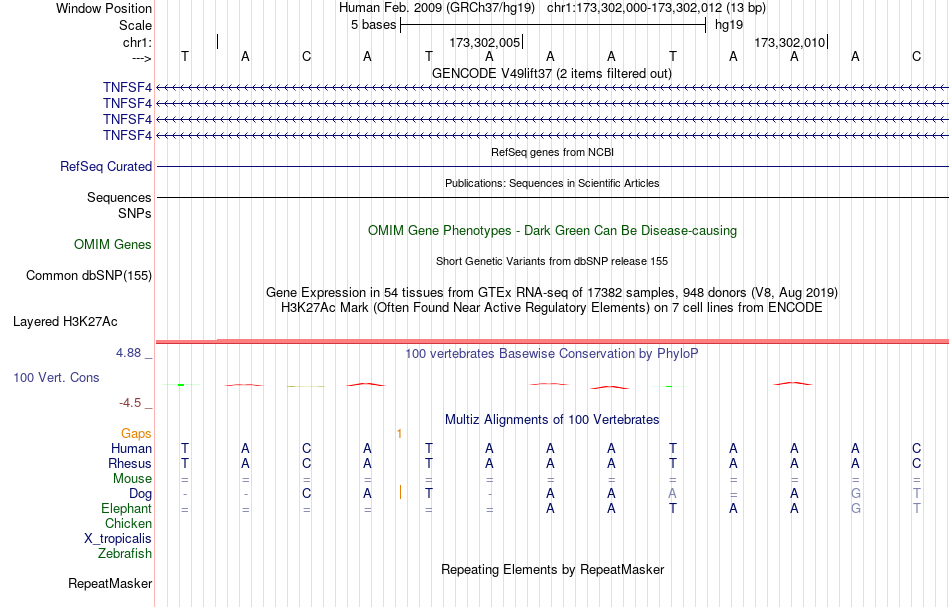Open the OMIM Genes track label
Screen dimensions: 950x607
coord(113,244)
